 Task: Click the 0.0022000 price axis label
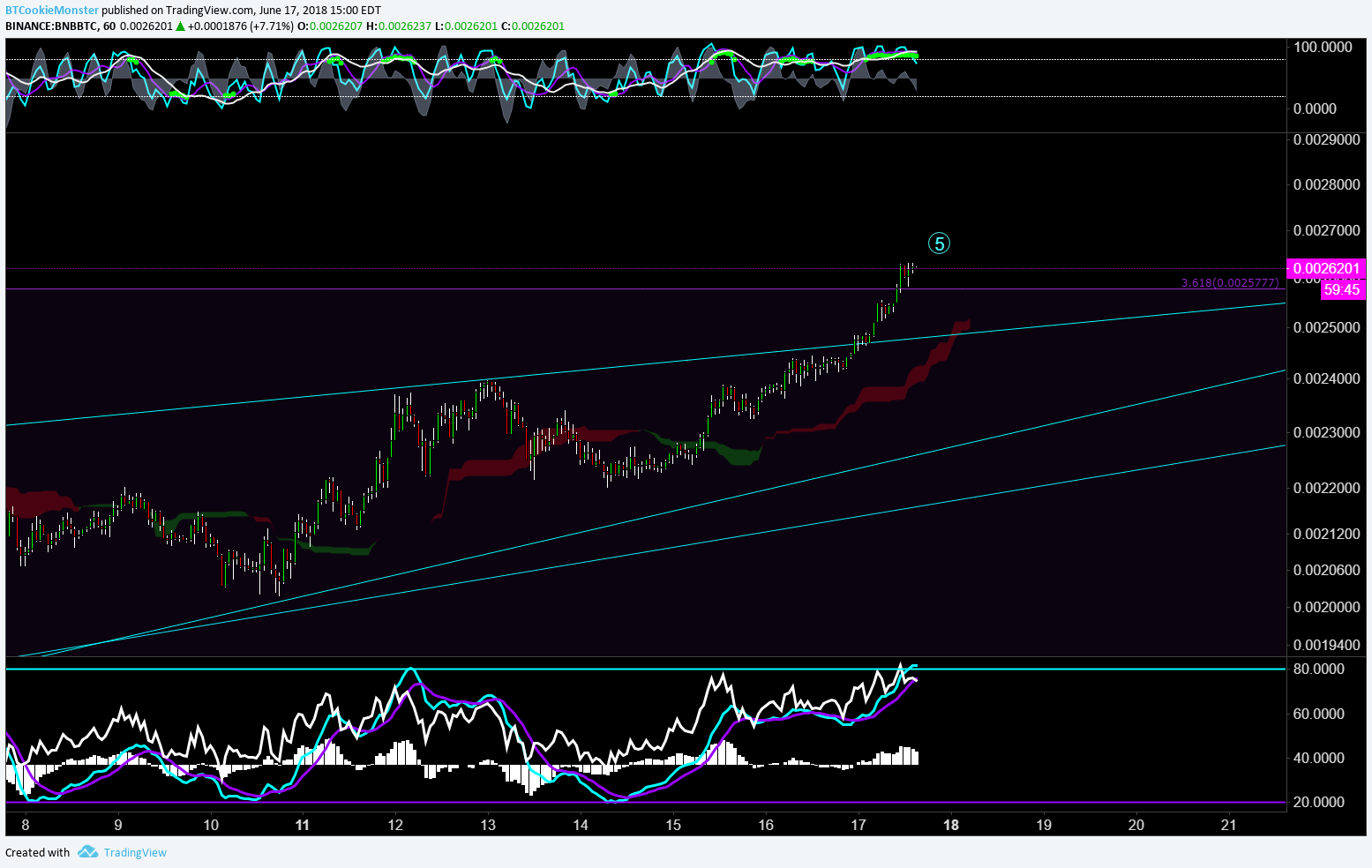(1327, 488)
